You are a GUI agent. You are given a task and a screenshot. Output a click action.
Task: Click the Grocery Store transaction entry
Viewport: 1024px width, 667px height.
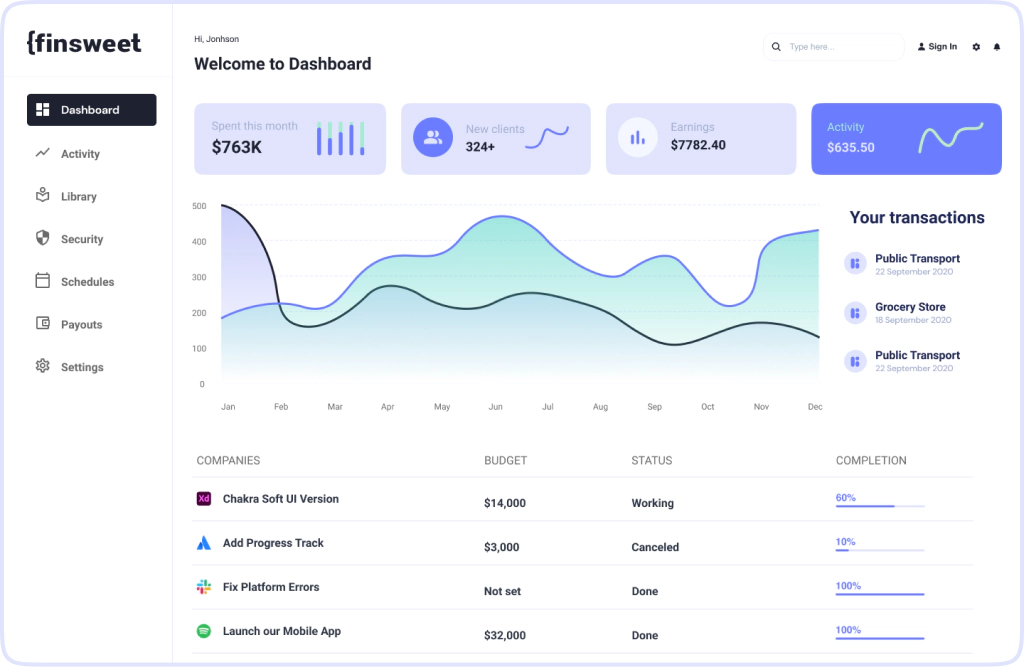point(910,312)
